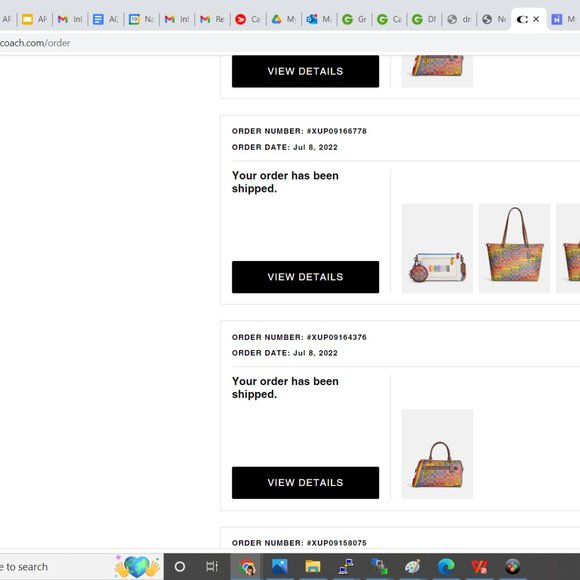The width and height of the screenshot is (580, 580).
Task: Open the colorful sphere app in the taskbar
Action: click(x=513, y=566)
